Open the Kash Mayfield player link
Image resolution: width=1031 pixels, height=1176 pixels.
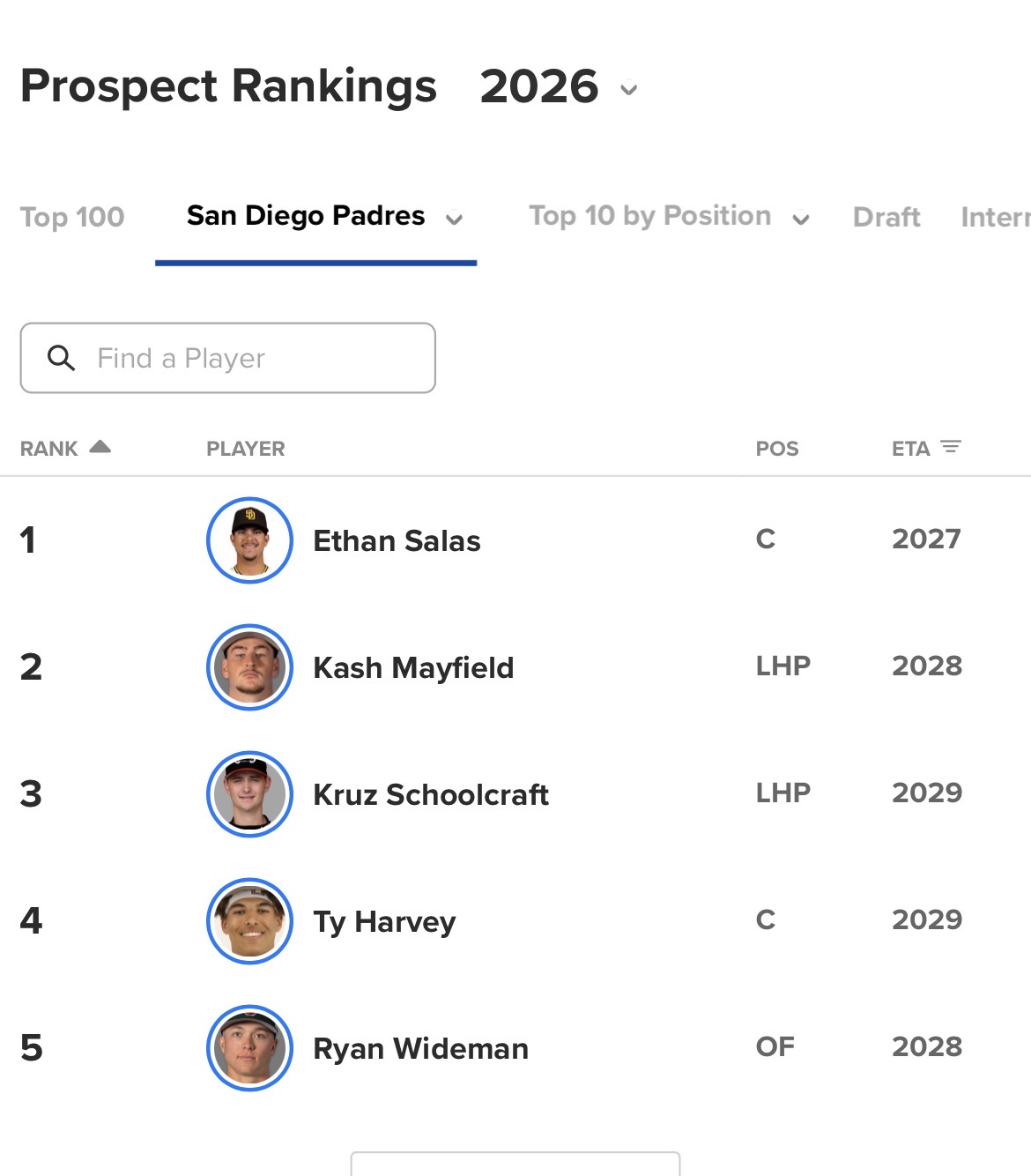(413, 667)
